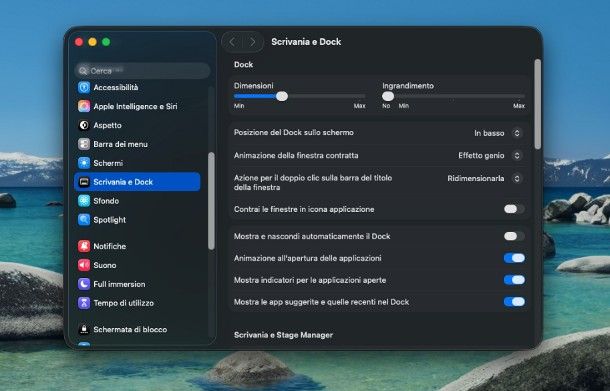This screenshot has height=391, width=610.
Task: Toggle Contrai le finestre in icona applicazione
Action: [514, 209]
